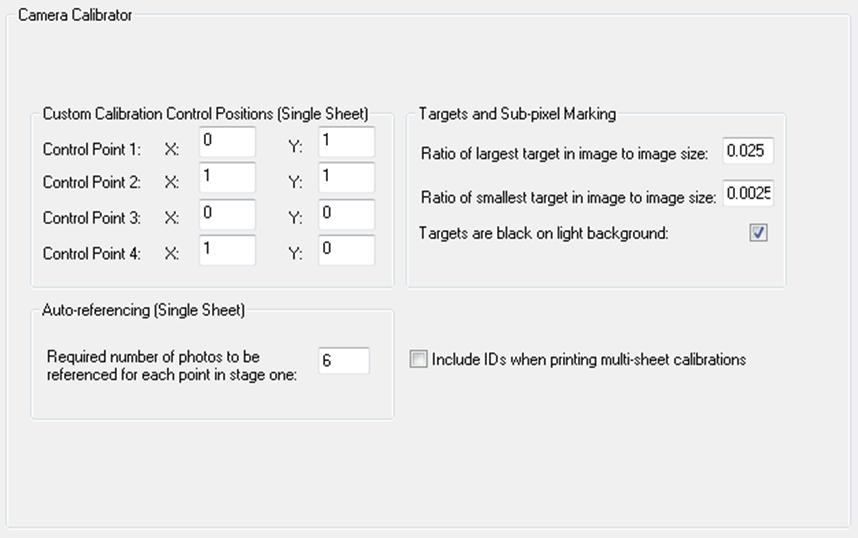Enable Include IDs when printing checkbox
The height and width of the screenshot is (538, 858).
click(x=418, y=359)
